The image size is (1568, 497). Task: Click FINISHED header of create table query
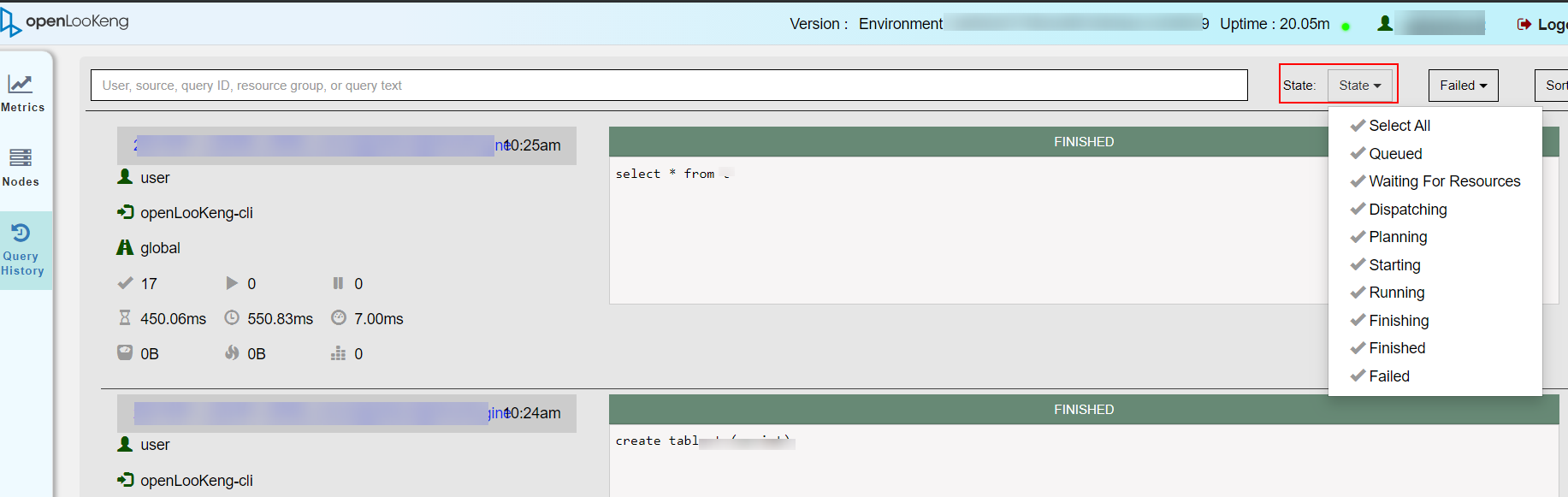coord(1084,410)
